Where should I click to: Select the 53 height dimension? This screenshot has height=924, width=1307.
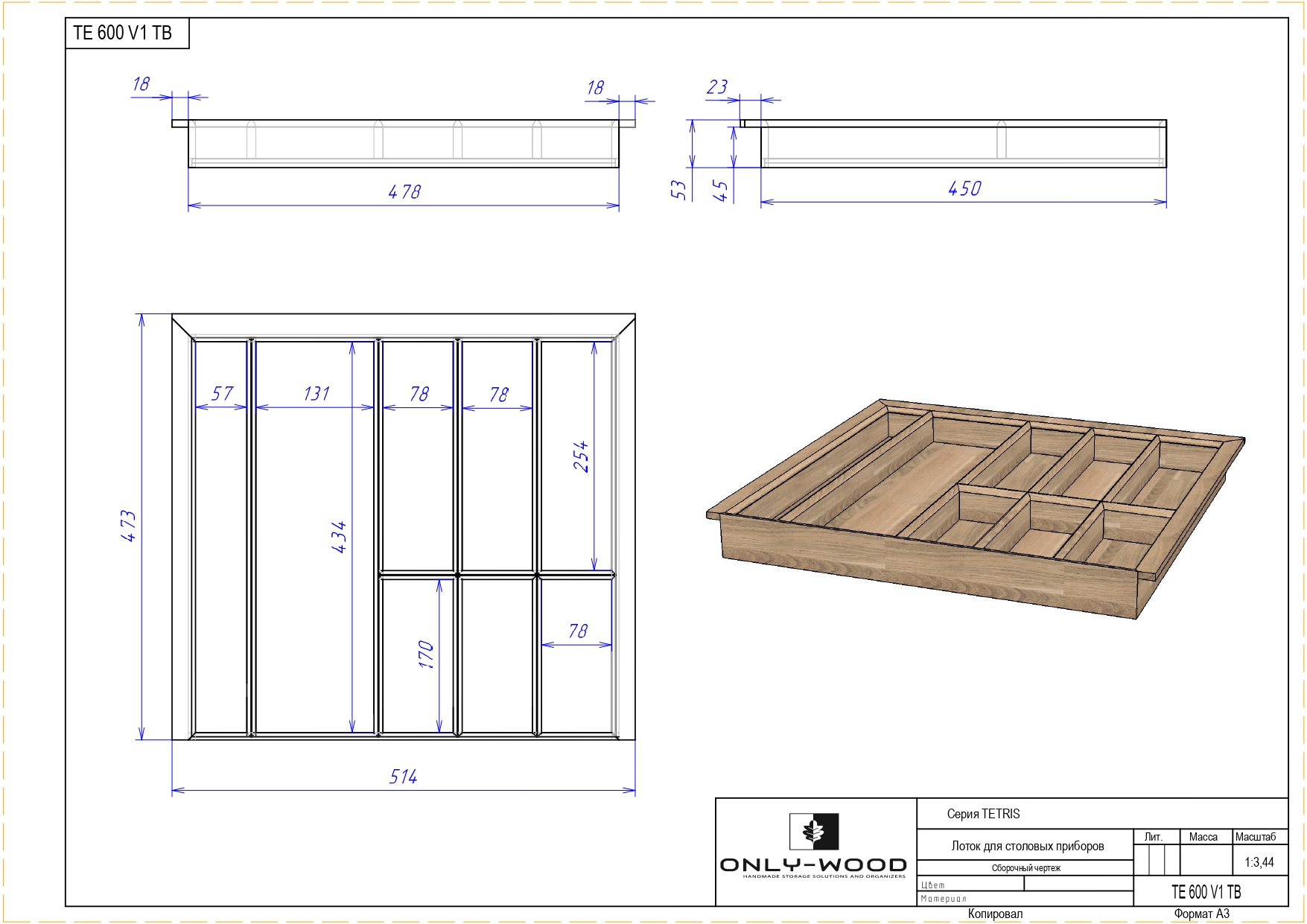click(678, 190)
